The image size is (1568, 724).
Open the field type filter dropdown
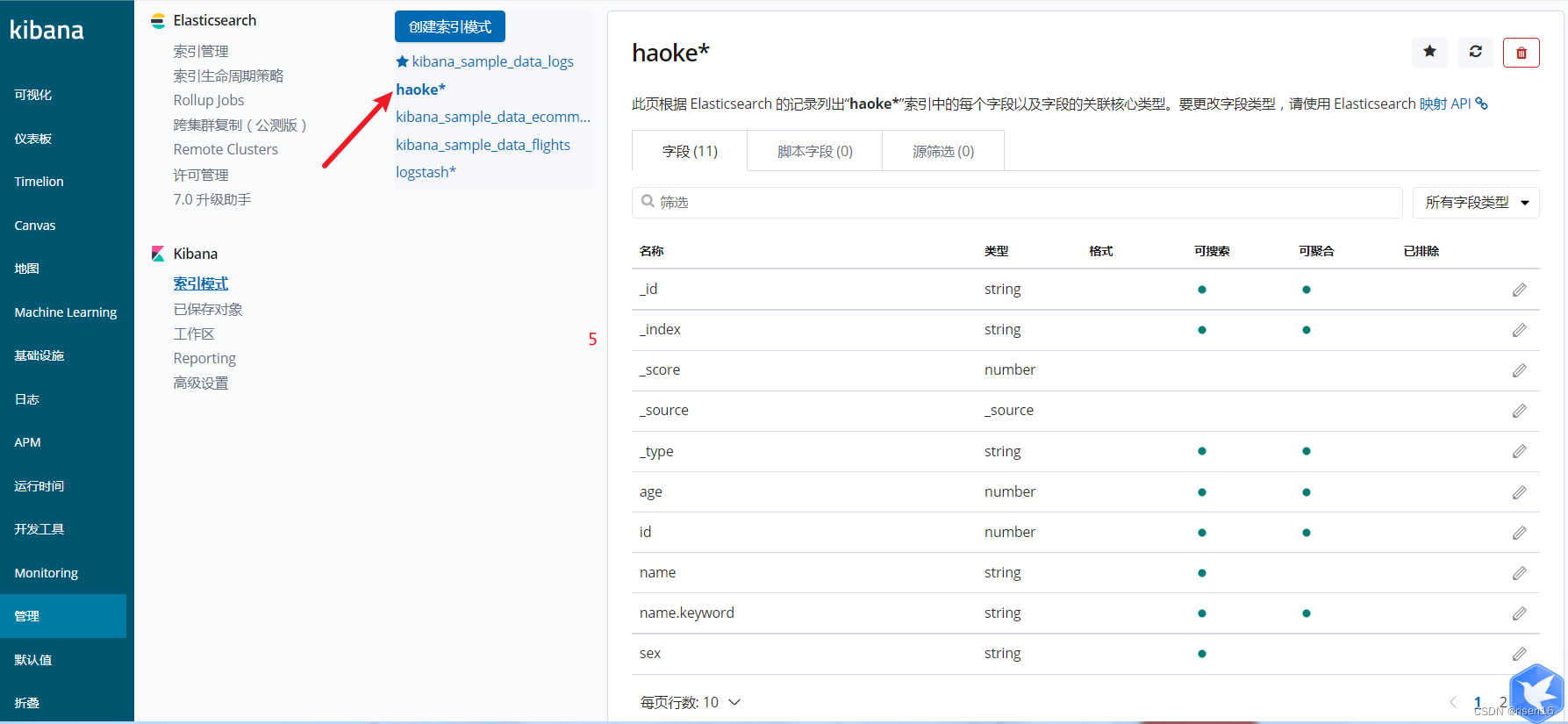click(1476, 203)
